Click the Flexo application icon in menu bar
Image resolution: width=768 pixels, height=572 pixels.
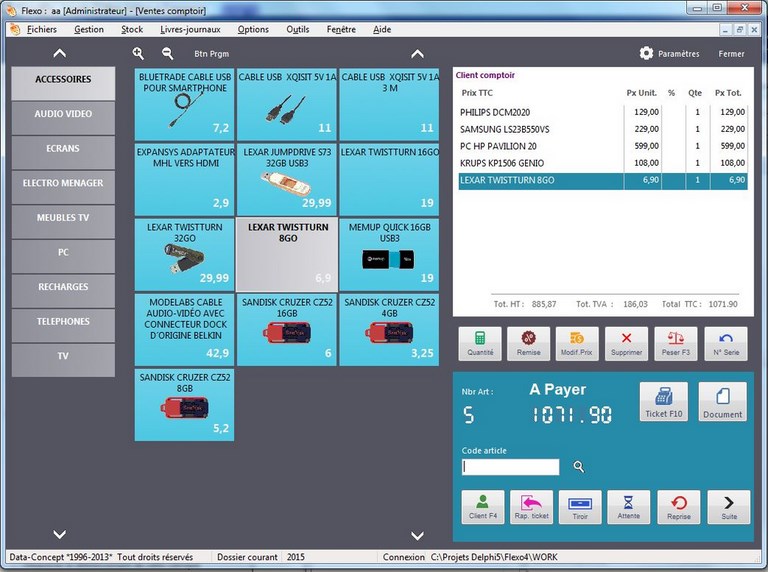click(15, 29)
